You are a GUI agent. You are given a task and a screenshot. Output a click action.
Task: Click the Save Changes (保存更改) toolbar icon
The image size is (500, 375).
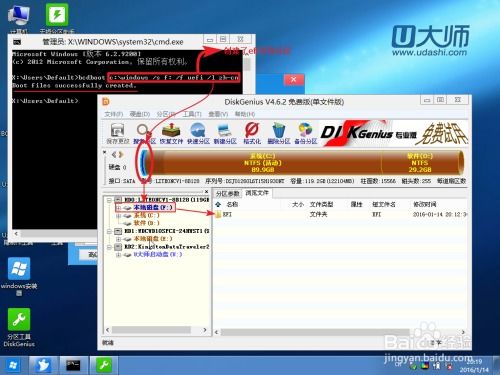(x=117, y=133)
